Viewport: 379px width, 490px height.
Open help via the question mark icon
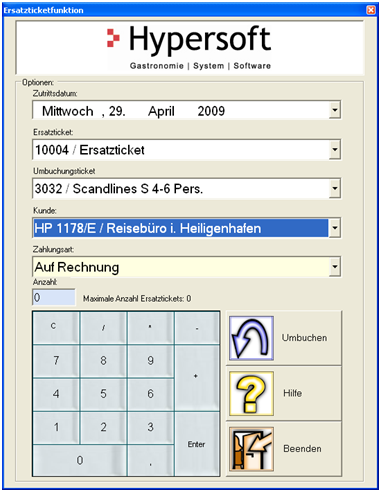(252, 393)
